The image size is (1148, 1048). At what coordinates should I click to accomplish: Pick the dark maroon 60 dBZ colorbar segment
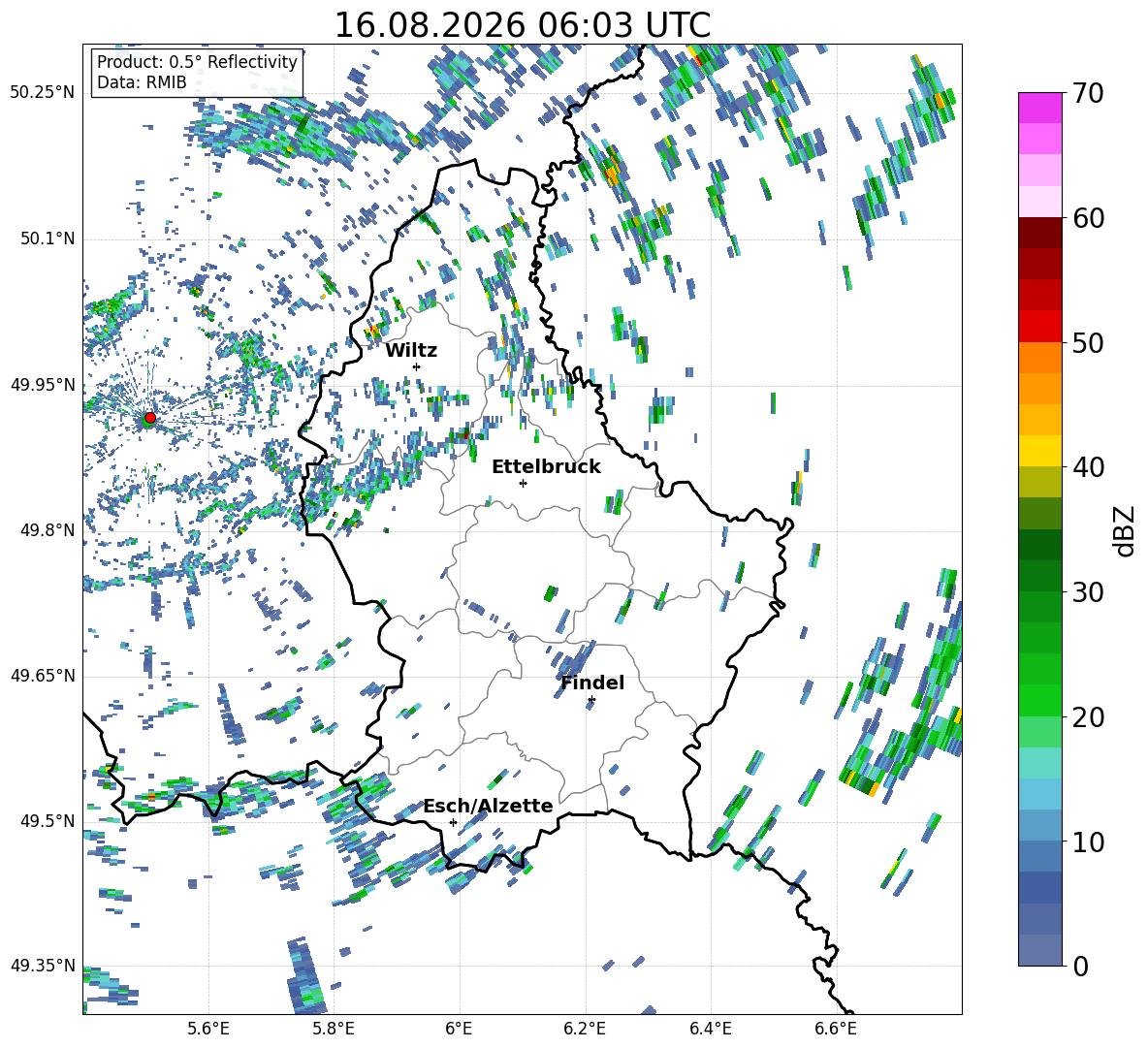point(1039,233)
